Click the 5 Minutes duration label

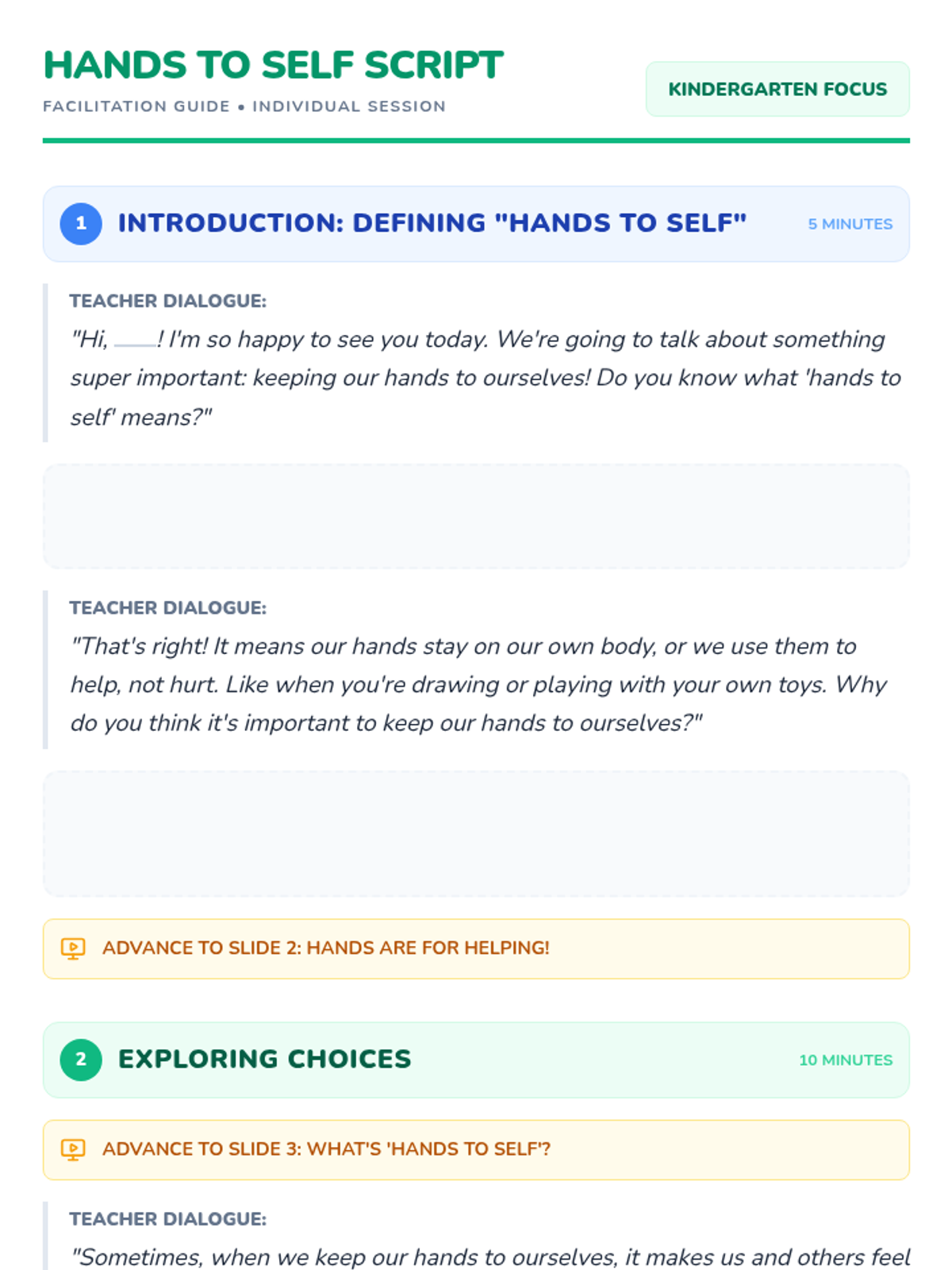[850, 225]
